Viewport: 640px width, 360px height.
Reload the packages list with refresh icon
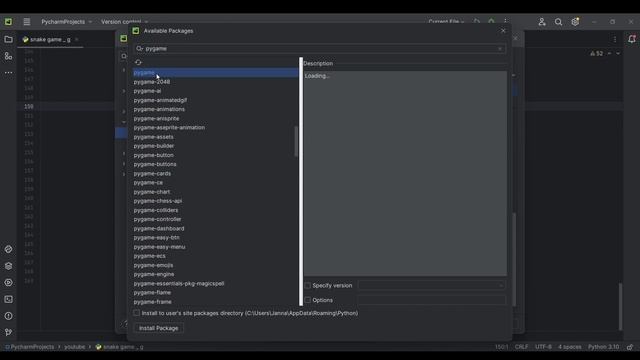pos(138,62)
